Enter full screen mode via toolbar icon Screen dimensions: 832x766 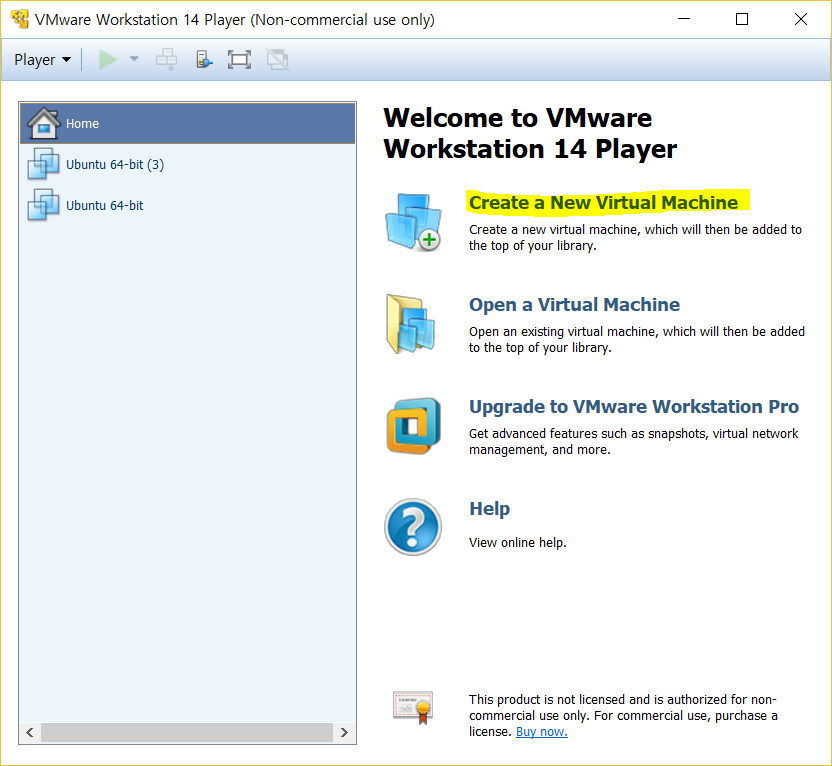click(239, 59)
